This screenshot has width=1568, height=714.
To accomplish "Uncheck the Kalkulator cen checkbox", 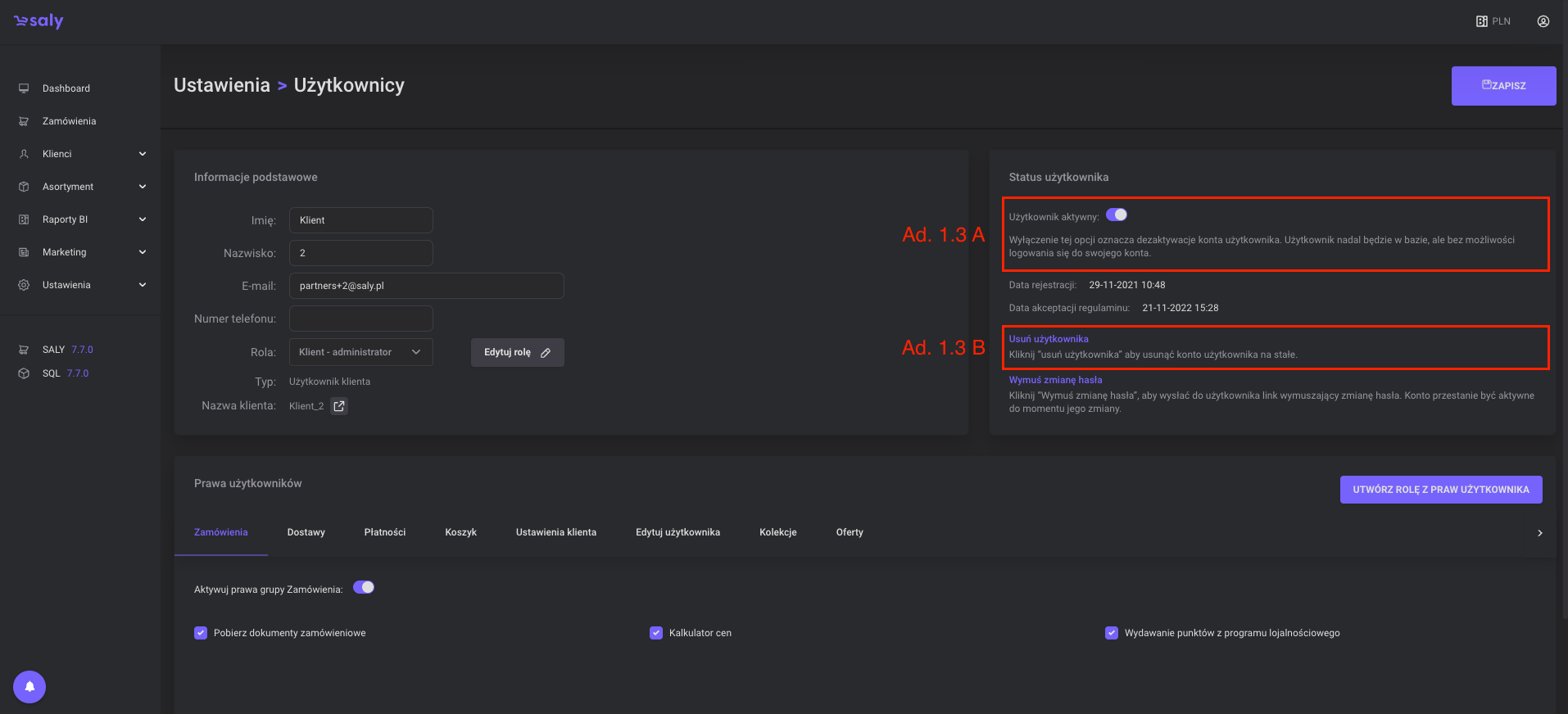I will 656,633.
